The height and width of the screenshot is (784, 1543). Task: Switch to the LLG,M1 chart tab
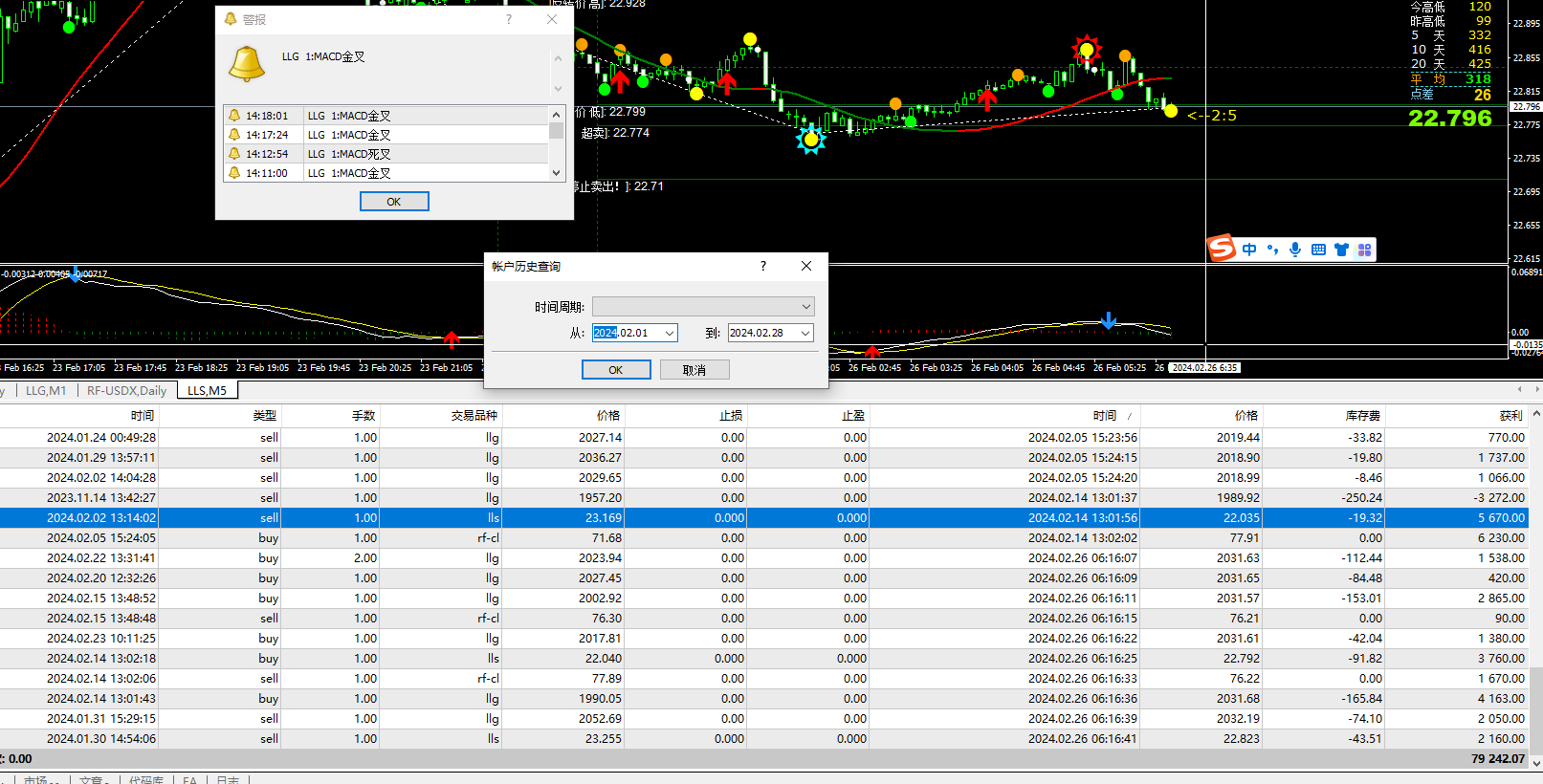point(46,390)
